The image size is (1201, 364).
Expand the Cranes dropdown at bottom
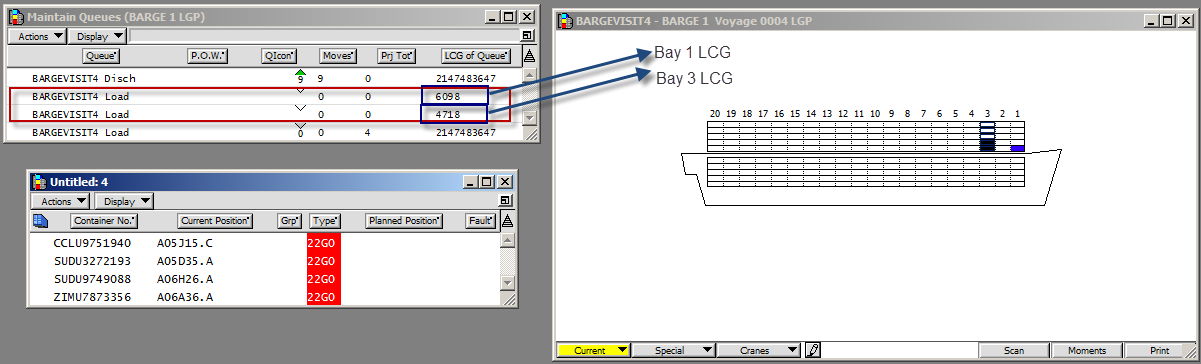tap(761, 351)
